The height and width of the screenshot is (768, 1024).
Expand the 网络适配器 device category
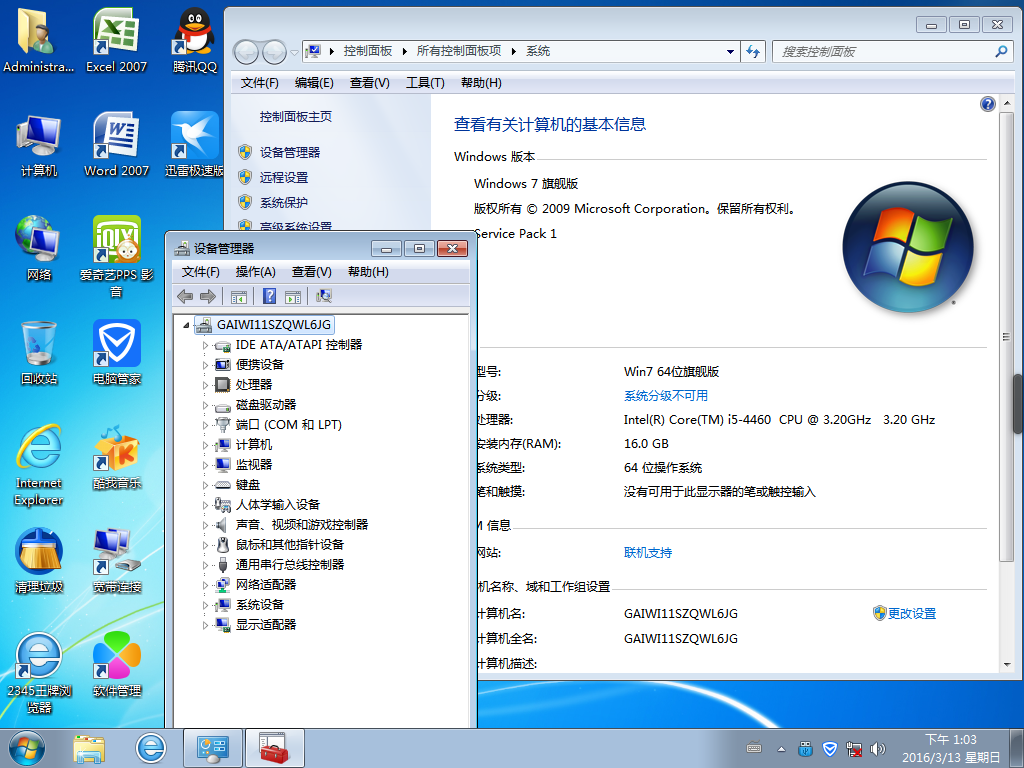[x=206, y=585]
